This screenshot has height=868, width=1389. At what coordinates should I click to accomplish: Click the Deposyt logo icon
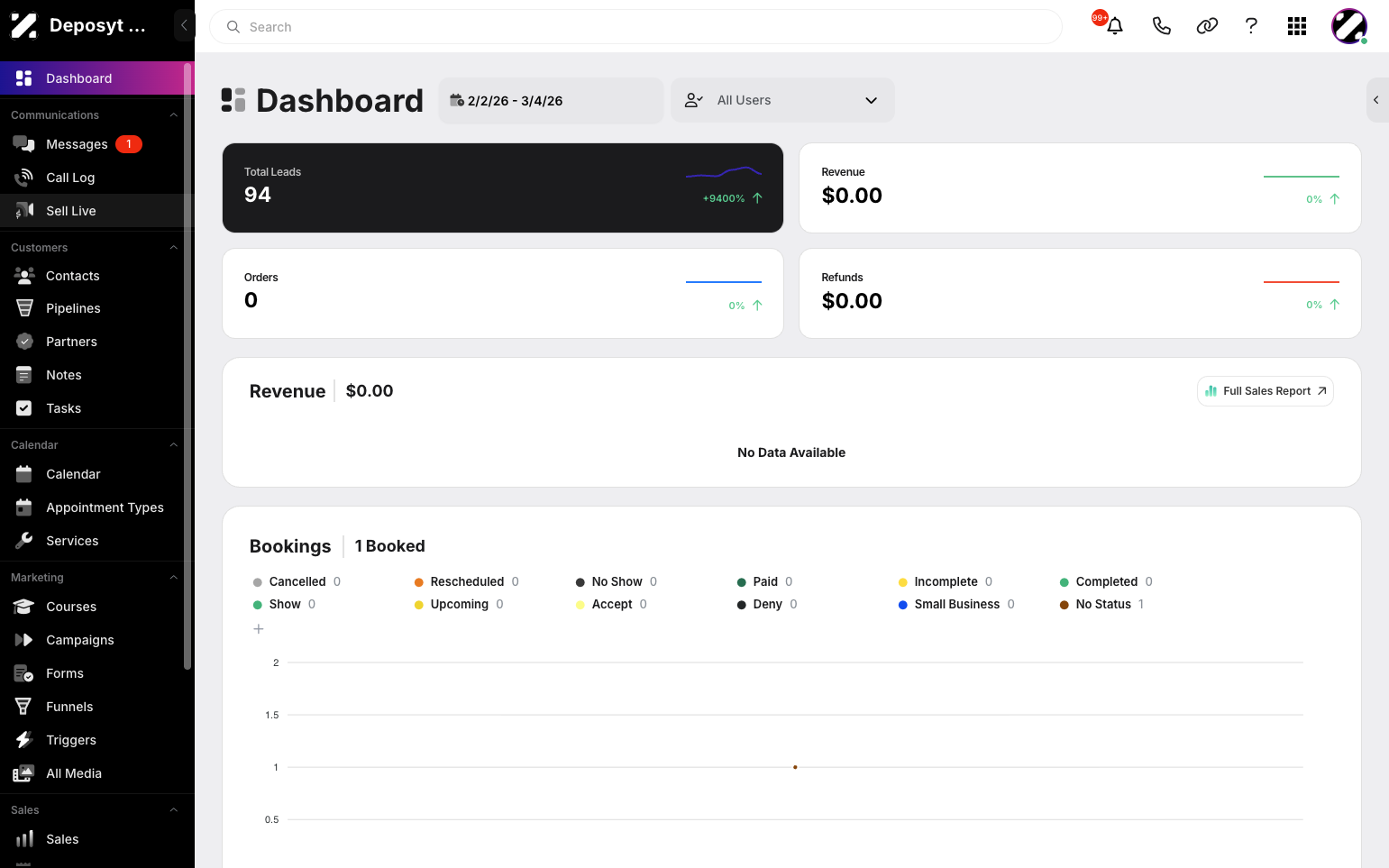click(24, 26)
